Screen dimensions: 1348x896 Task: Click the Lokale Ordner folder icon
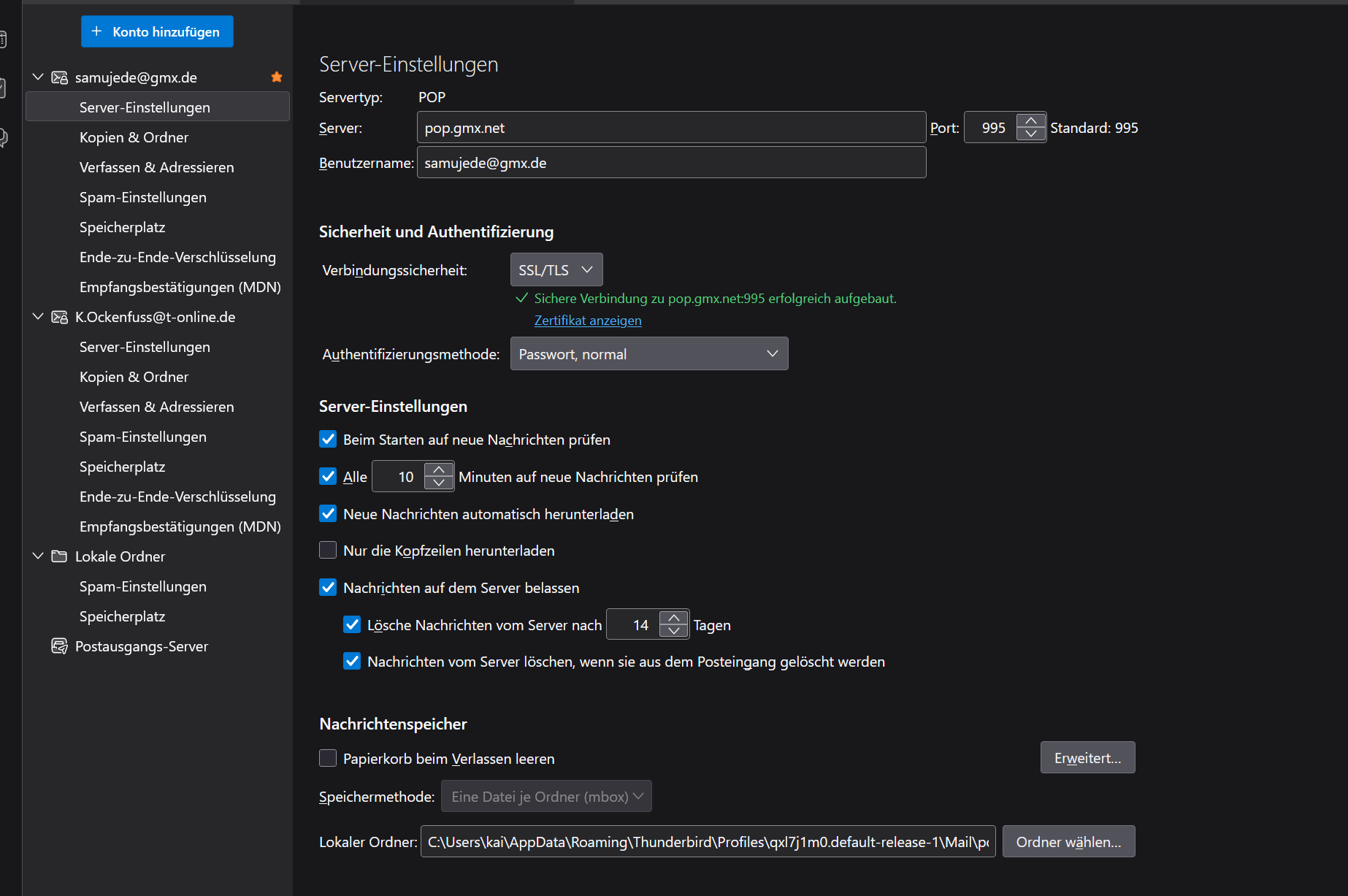[x=59, y=556]
